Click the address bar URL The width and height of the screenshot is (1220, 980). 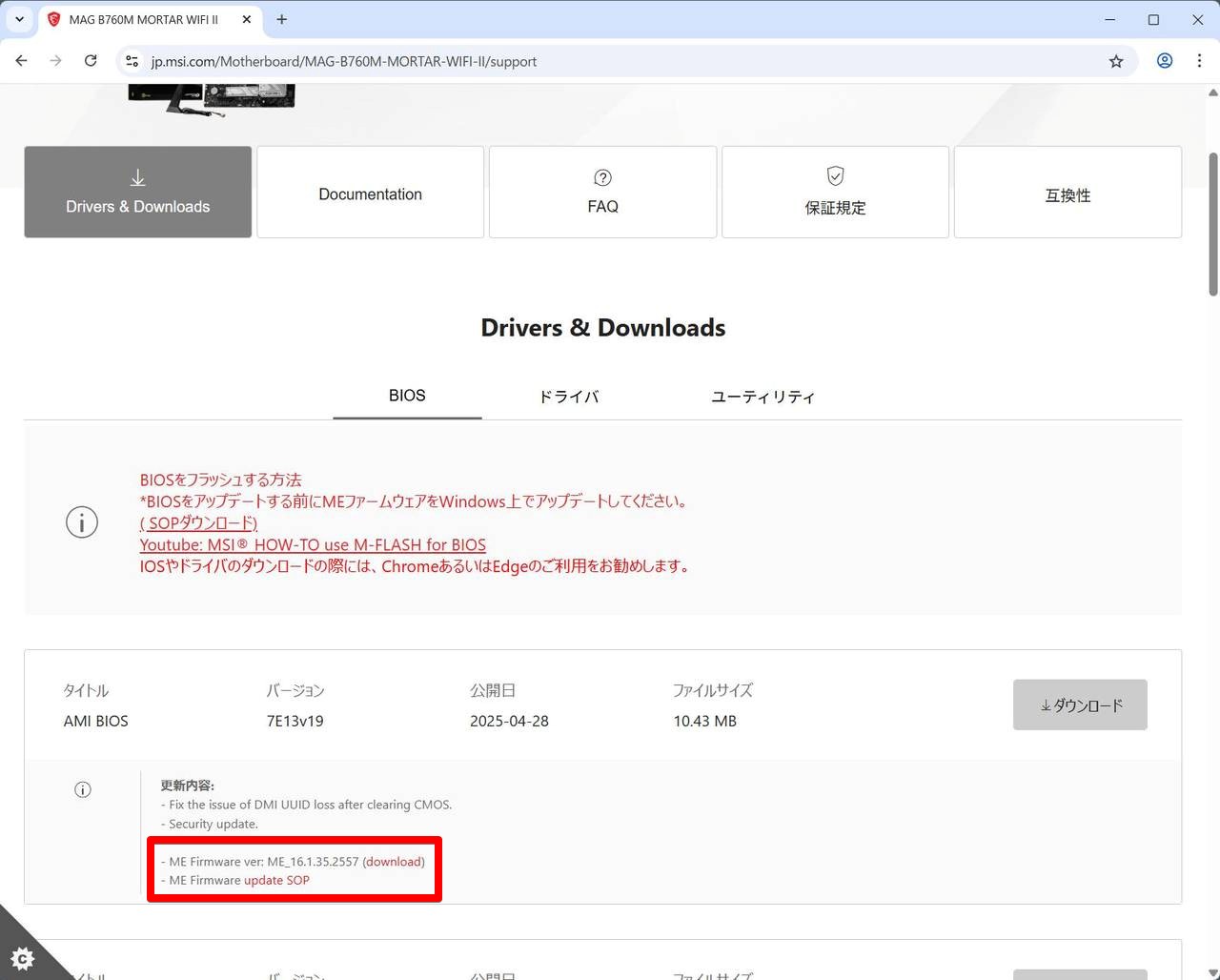[344, 61]
